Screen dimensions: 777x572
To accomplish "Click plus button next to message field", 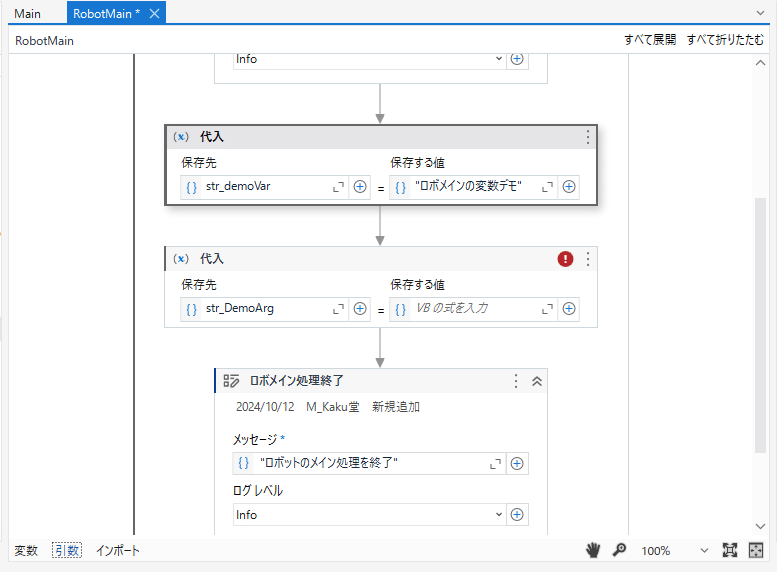I will click(x=517, y=463).
